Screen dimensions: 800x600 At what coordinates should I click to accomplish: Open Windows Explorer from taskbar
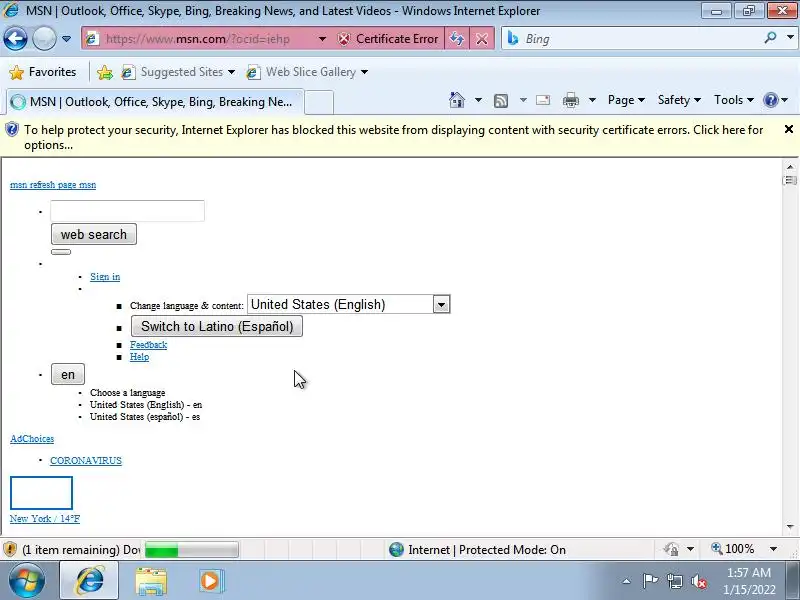tap(151, 581)
